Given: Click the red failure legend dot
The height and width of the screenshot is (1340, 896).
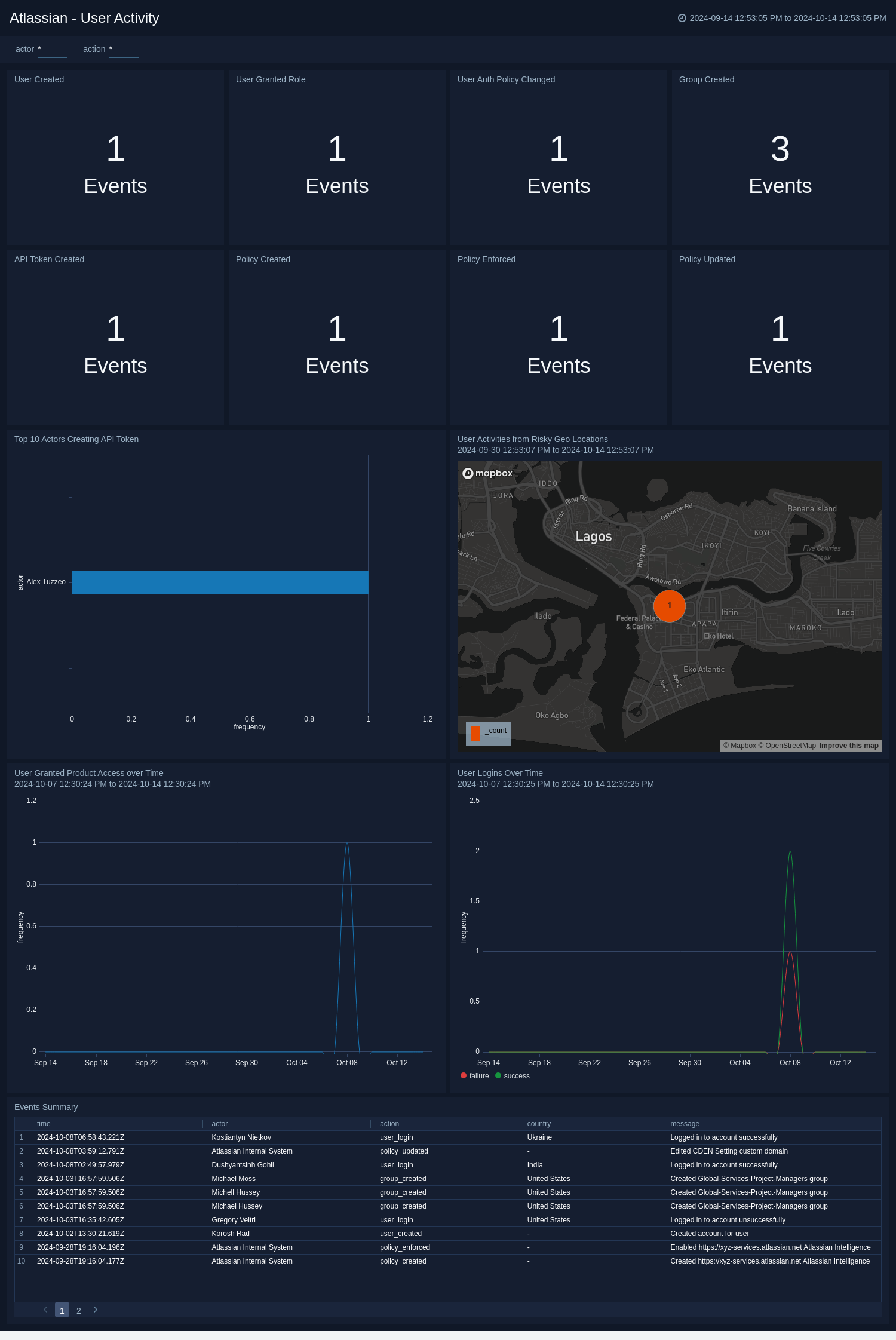Looking at the screenshot, I should (x=464, y=1075).
